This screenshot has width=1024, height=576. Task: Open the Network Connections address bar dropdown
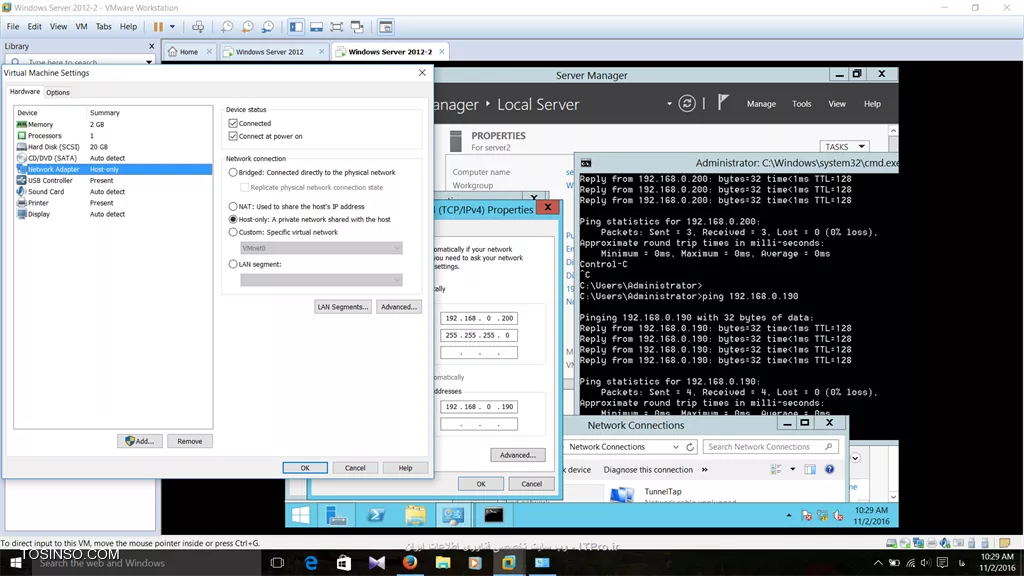675,447
